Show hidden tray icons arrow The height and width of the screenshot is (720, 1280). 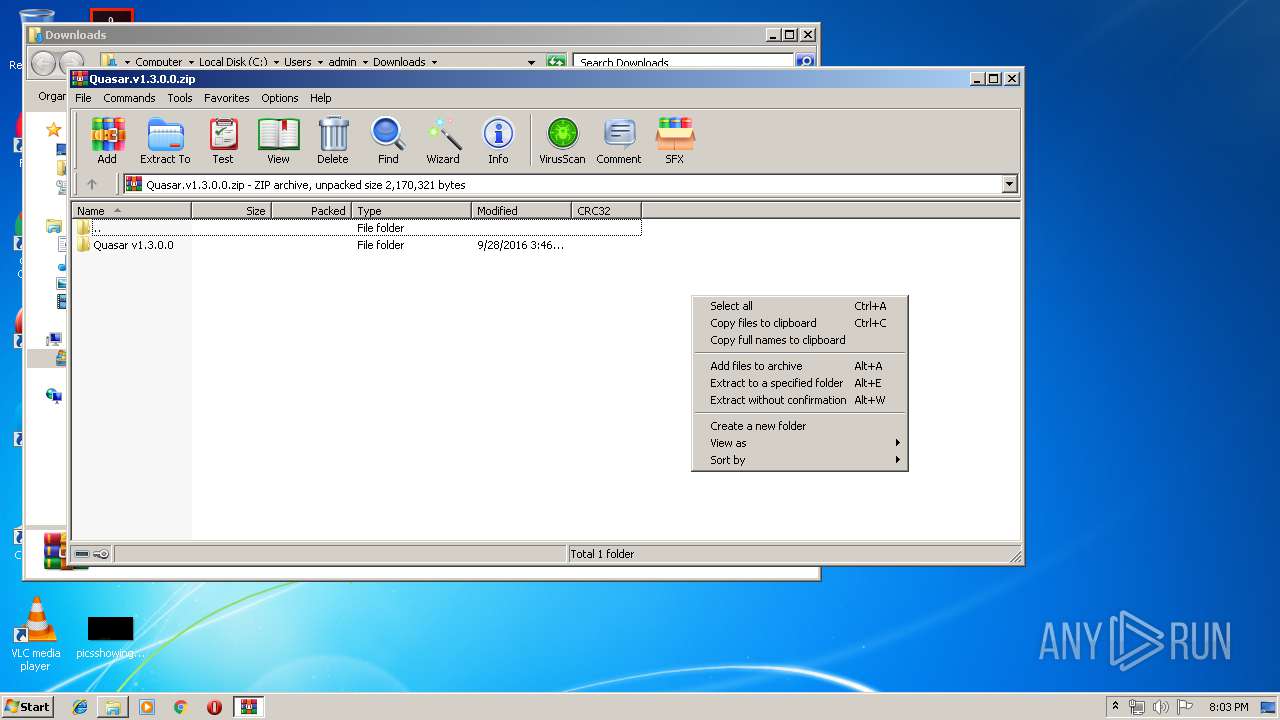(x=1115, y=707)
